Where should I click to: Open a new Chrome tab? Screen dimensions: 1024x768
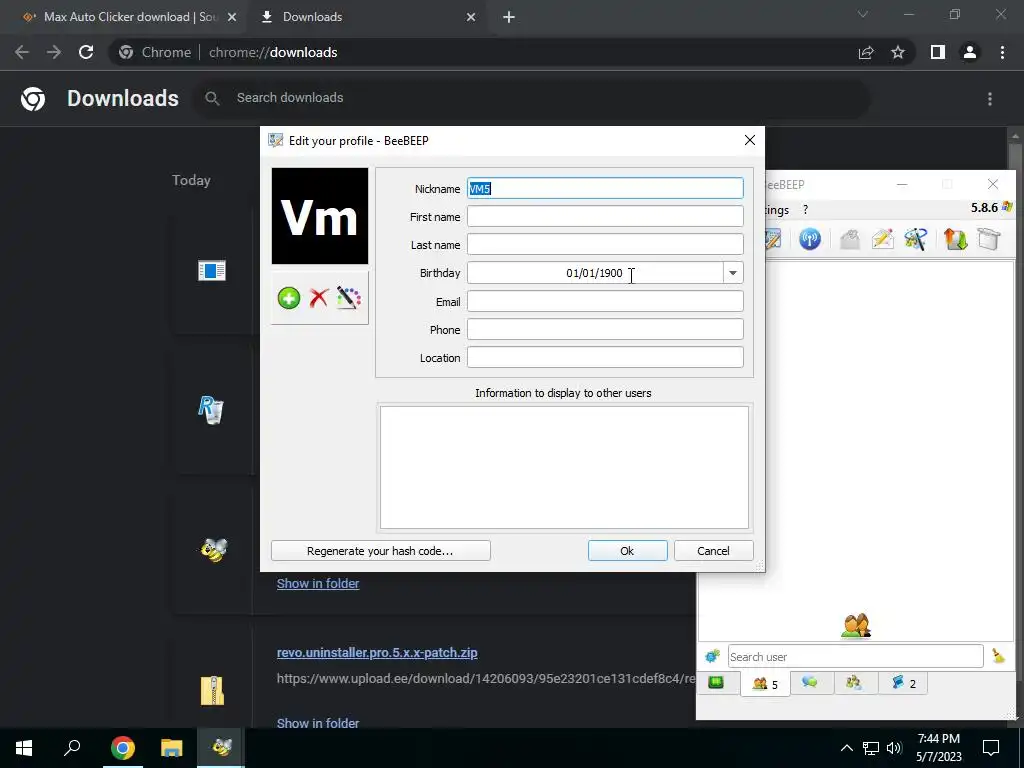pyautogui.click(x=509, y=17)
